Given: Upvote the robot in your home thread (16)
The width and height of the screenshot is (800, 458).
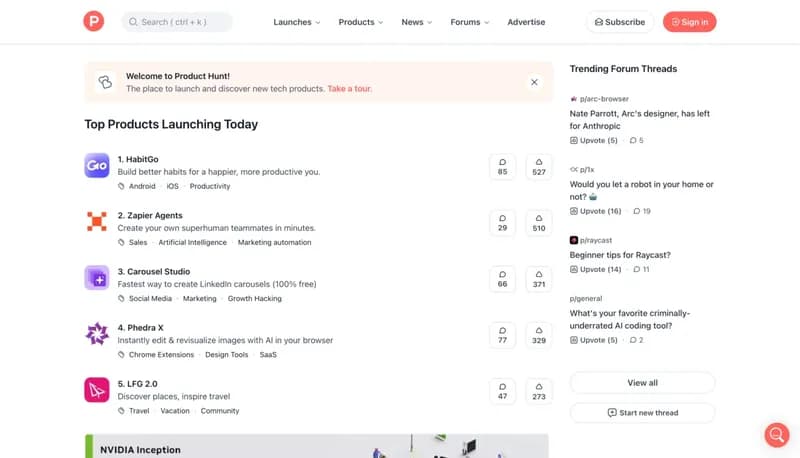Looking at the screenshot, I should pos(595,211).
